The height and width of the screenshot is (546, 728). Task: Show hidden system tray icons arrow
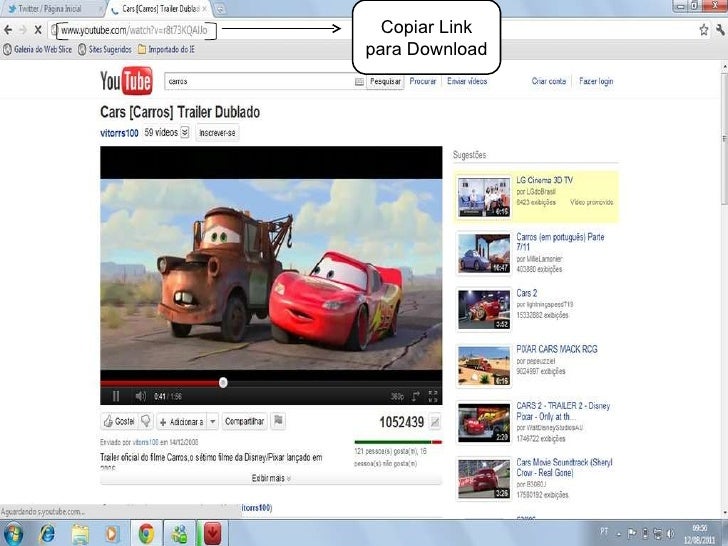point(619,534)
